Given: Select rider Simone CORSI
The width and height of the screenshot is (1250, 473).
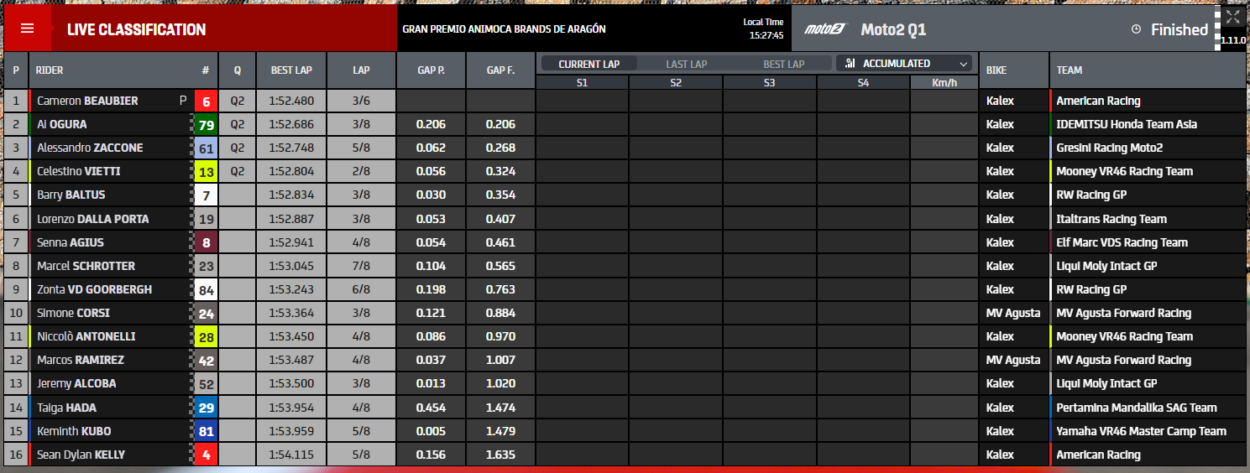Looking at the screenshot, I should [x=75, y=313].
